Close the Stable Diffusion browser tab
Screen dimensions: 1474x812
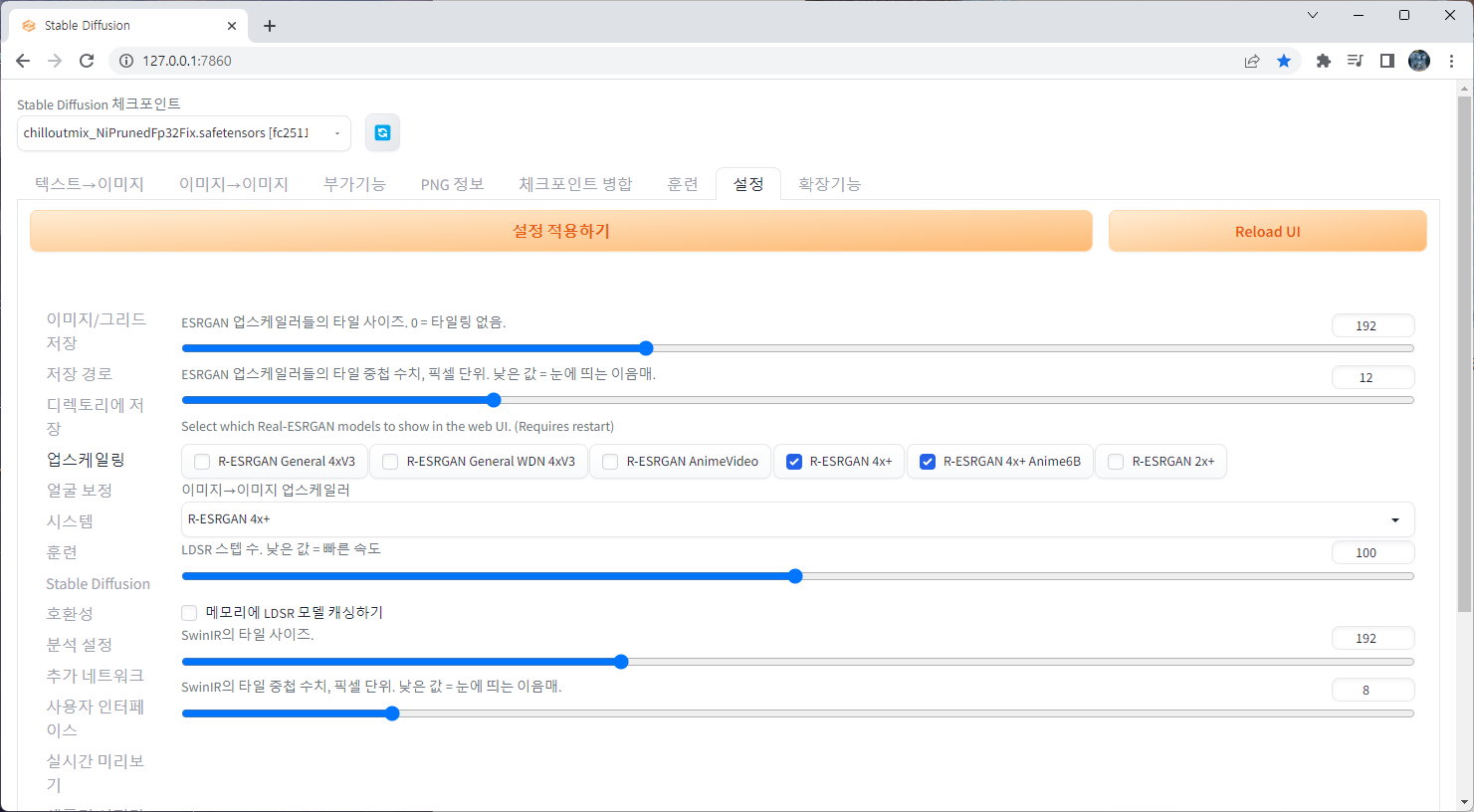[x=232, y=26]
